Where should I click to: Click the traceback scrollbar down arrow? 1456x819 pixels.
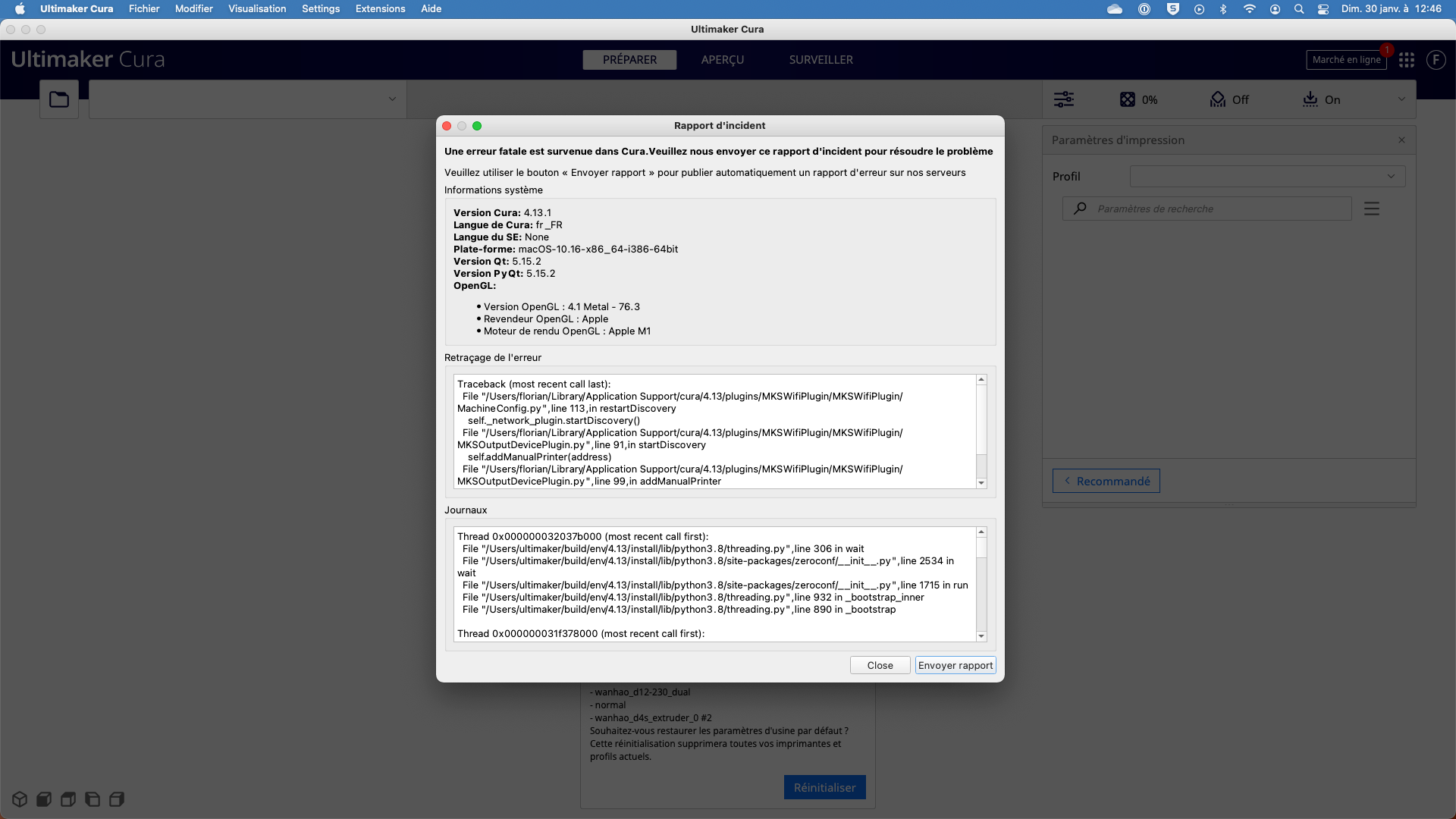pos(981,483)
